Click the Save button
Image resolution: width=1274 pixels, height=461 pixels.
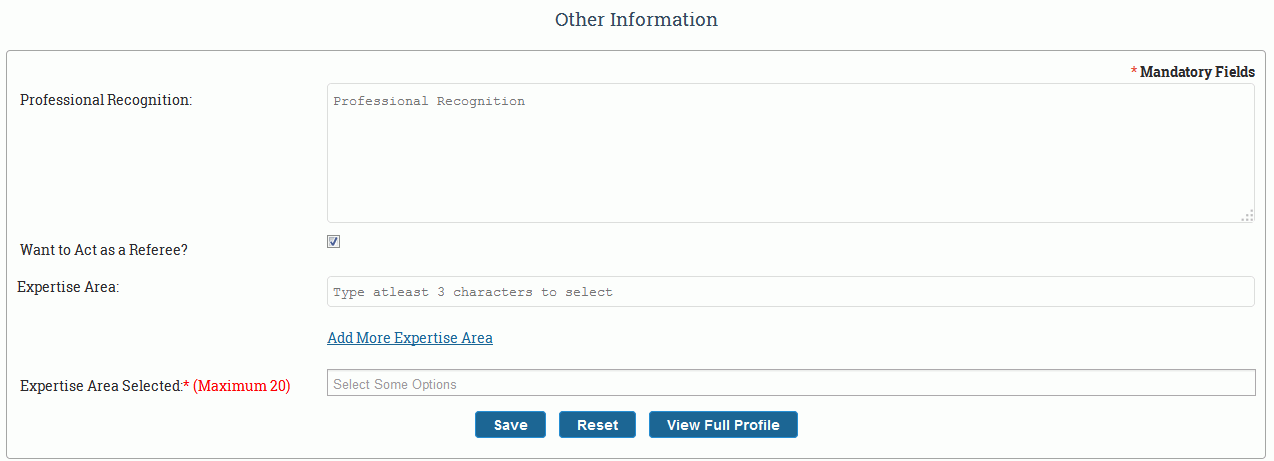click(x=510, y=425)
